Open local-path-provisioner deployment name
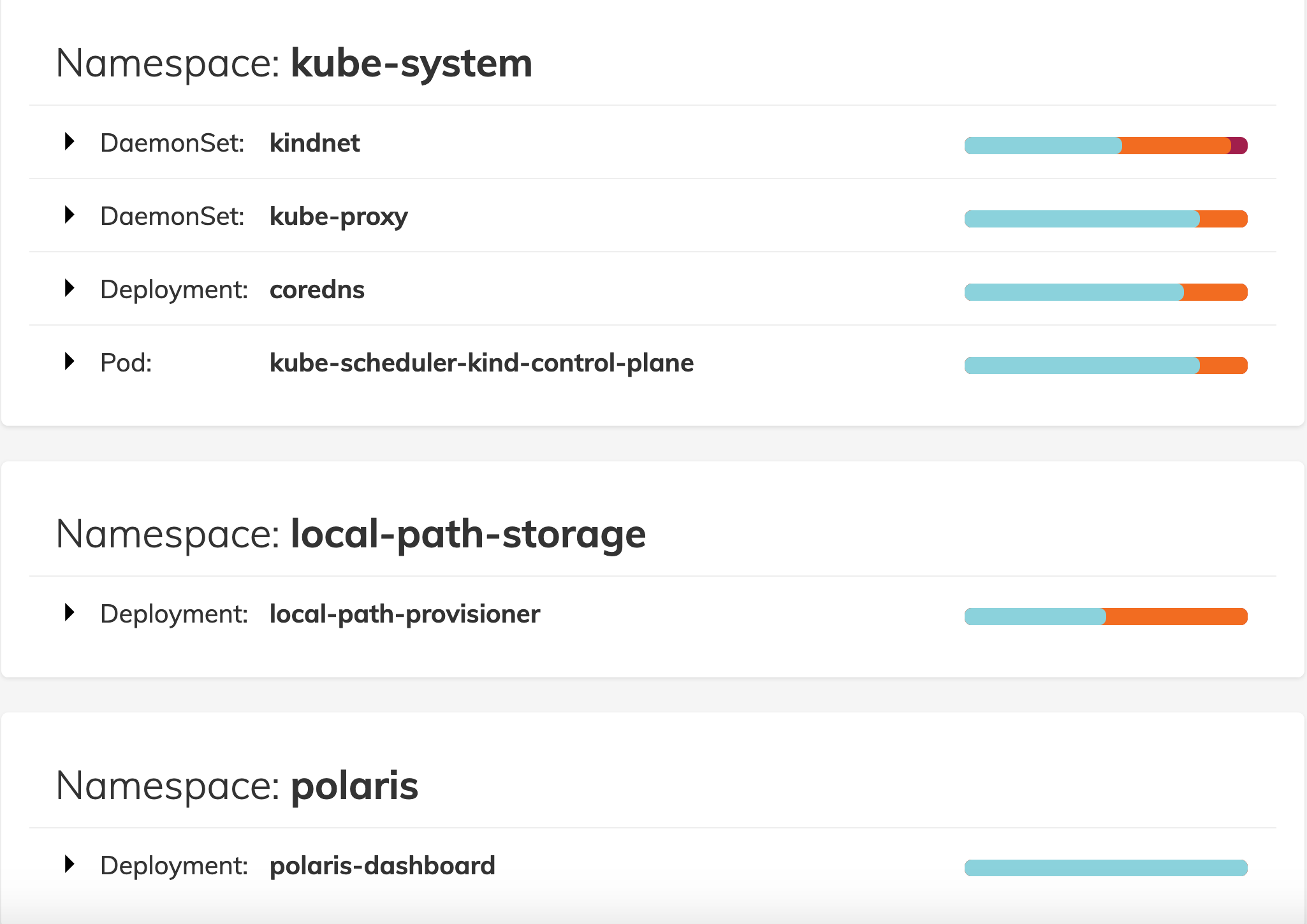 tap(405, 614)
